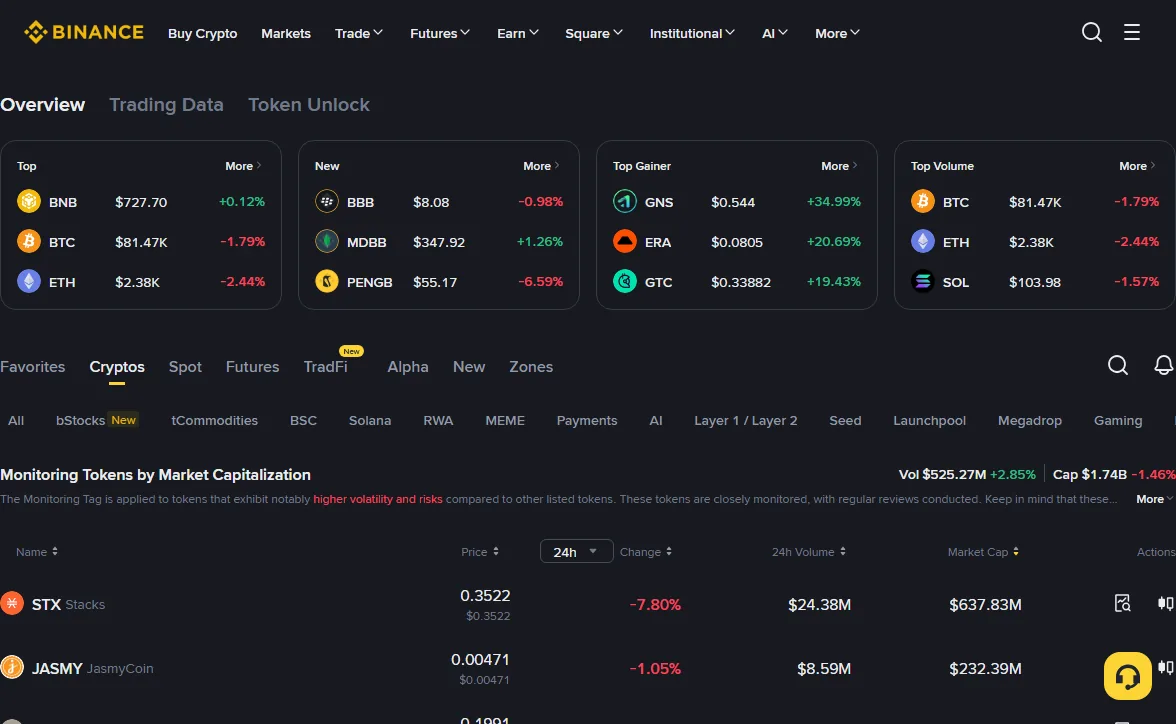This screenshot has width=1176, height=724.
Task: Open Buy Crypto link
Action: point(202,33)
